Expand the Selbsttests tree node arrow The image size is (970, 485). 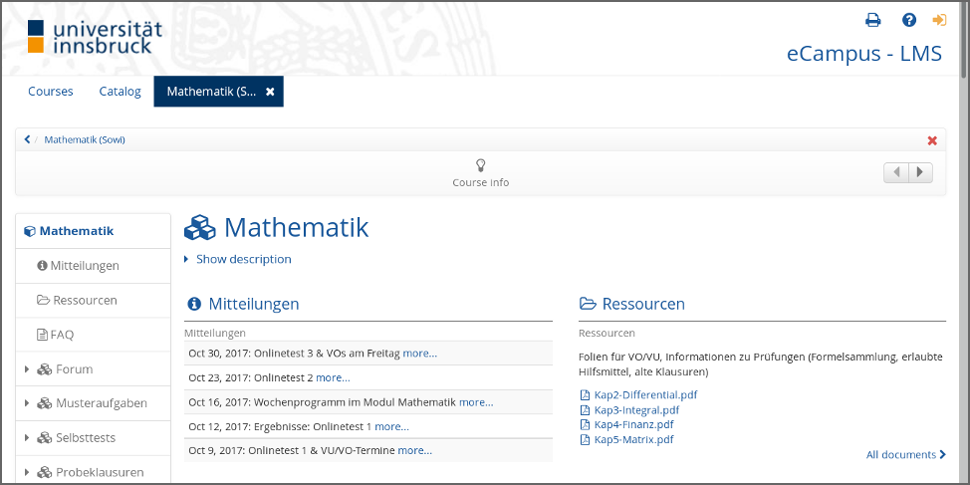coord(27,438)
